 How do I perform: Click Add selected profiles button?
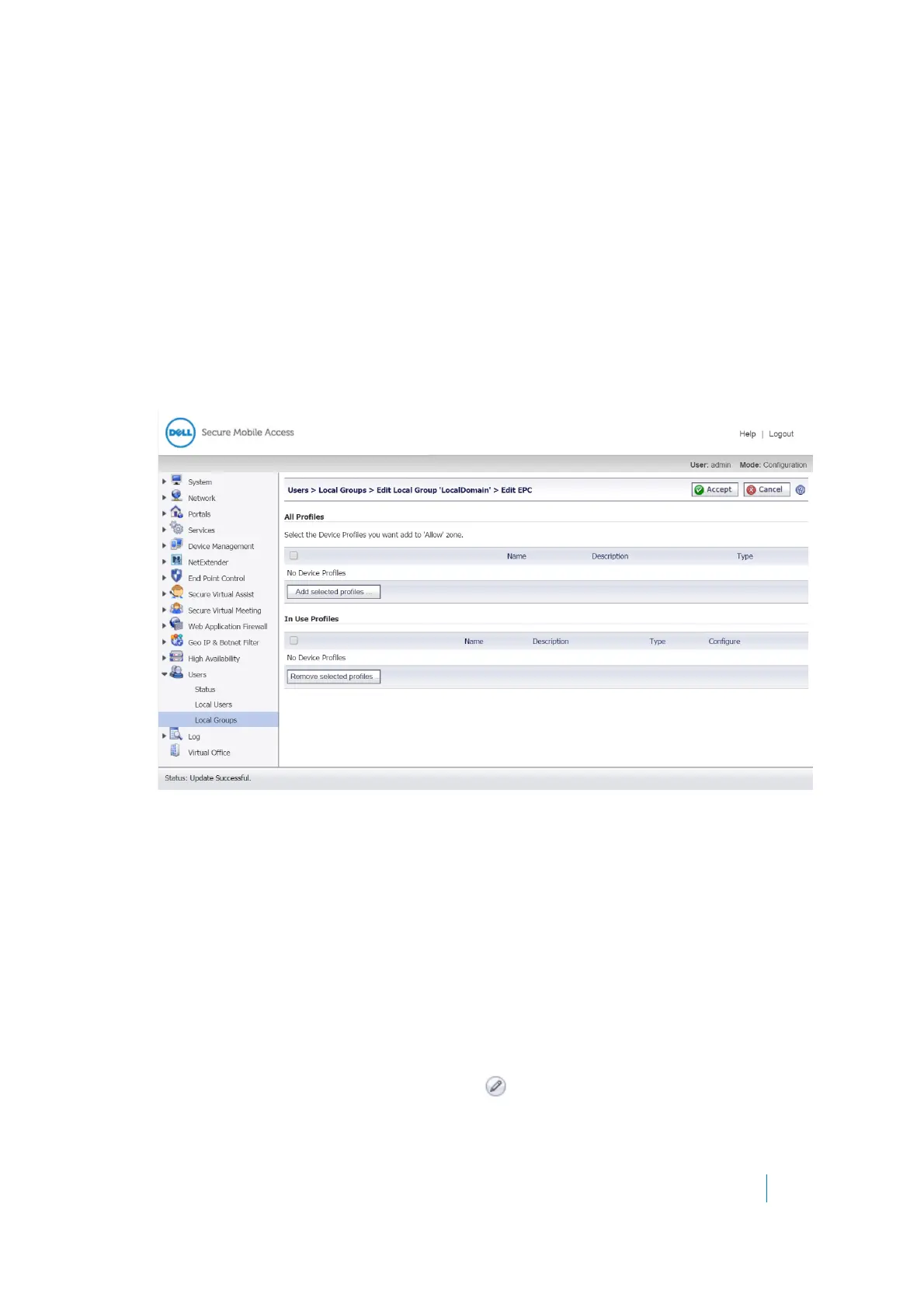coord(334,592)
